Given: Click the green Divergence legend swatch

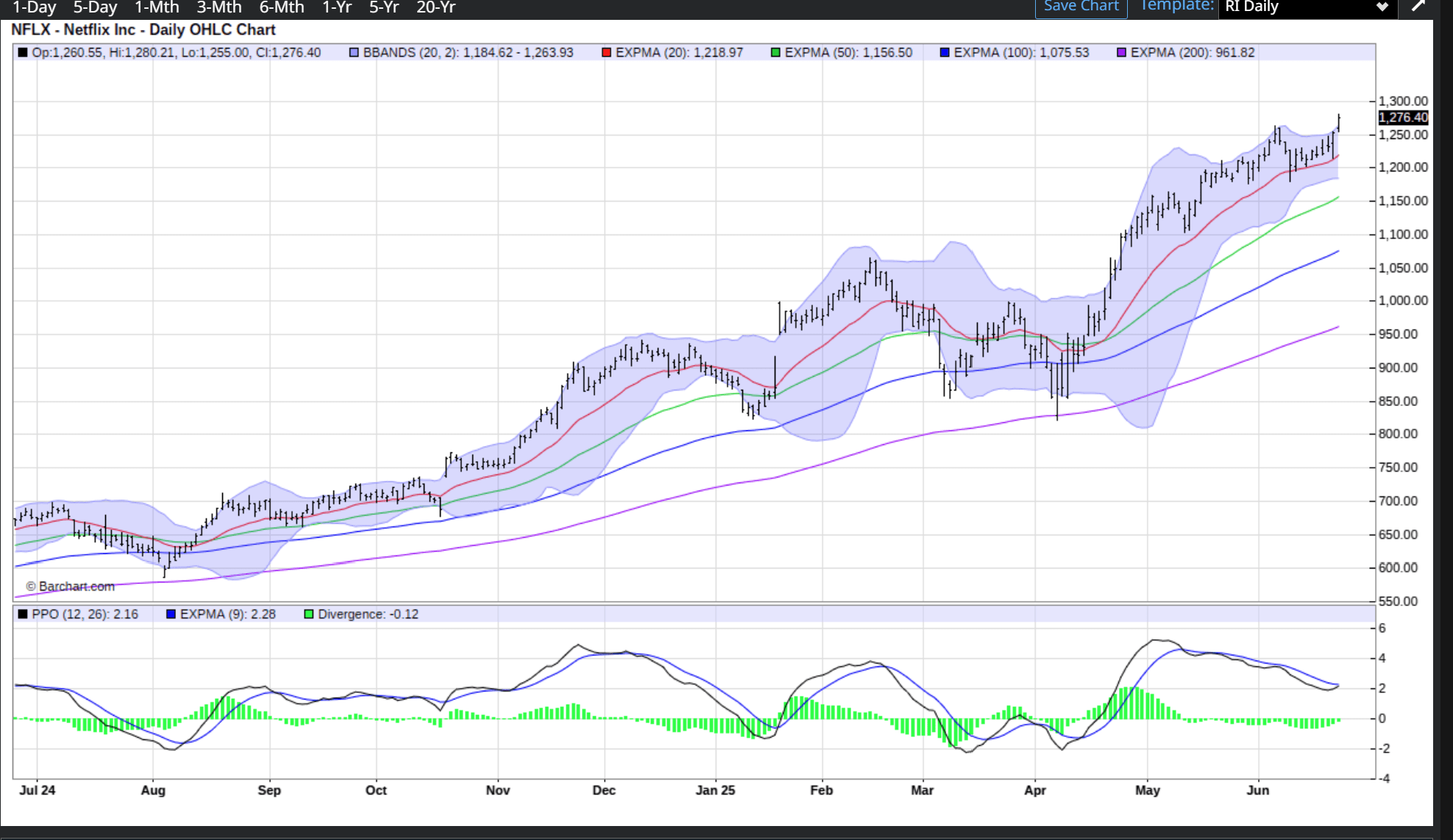Looking at the screenshot, I should pyautogui.click(x=309, y=614).
